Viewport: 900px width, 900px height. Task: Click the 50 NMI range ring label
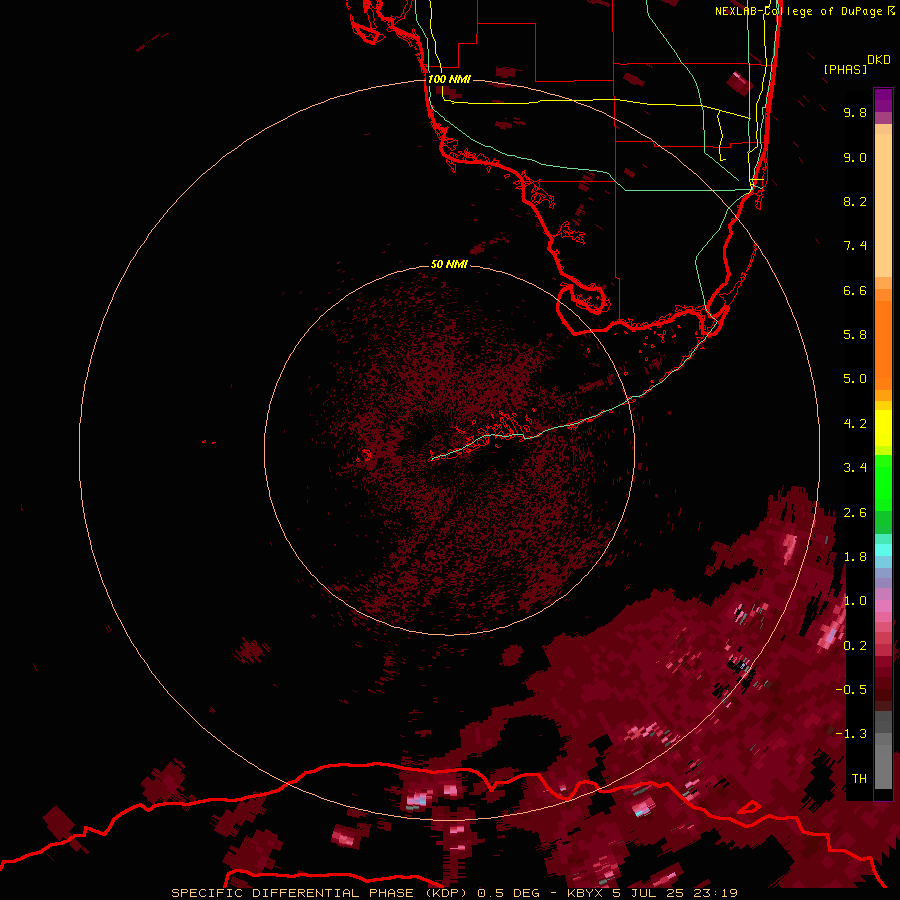point(449,265)
